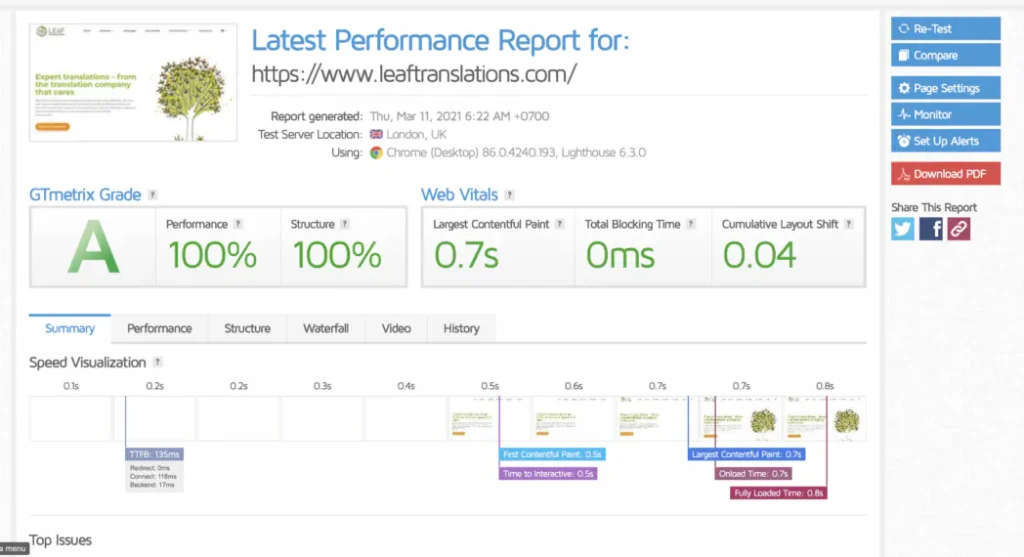1024x557 pixels.
Task: Click the leaftranslations.com URL link
Action: (x=414, y=74)
